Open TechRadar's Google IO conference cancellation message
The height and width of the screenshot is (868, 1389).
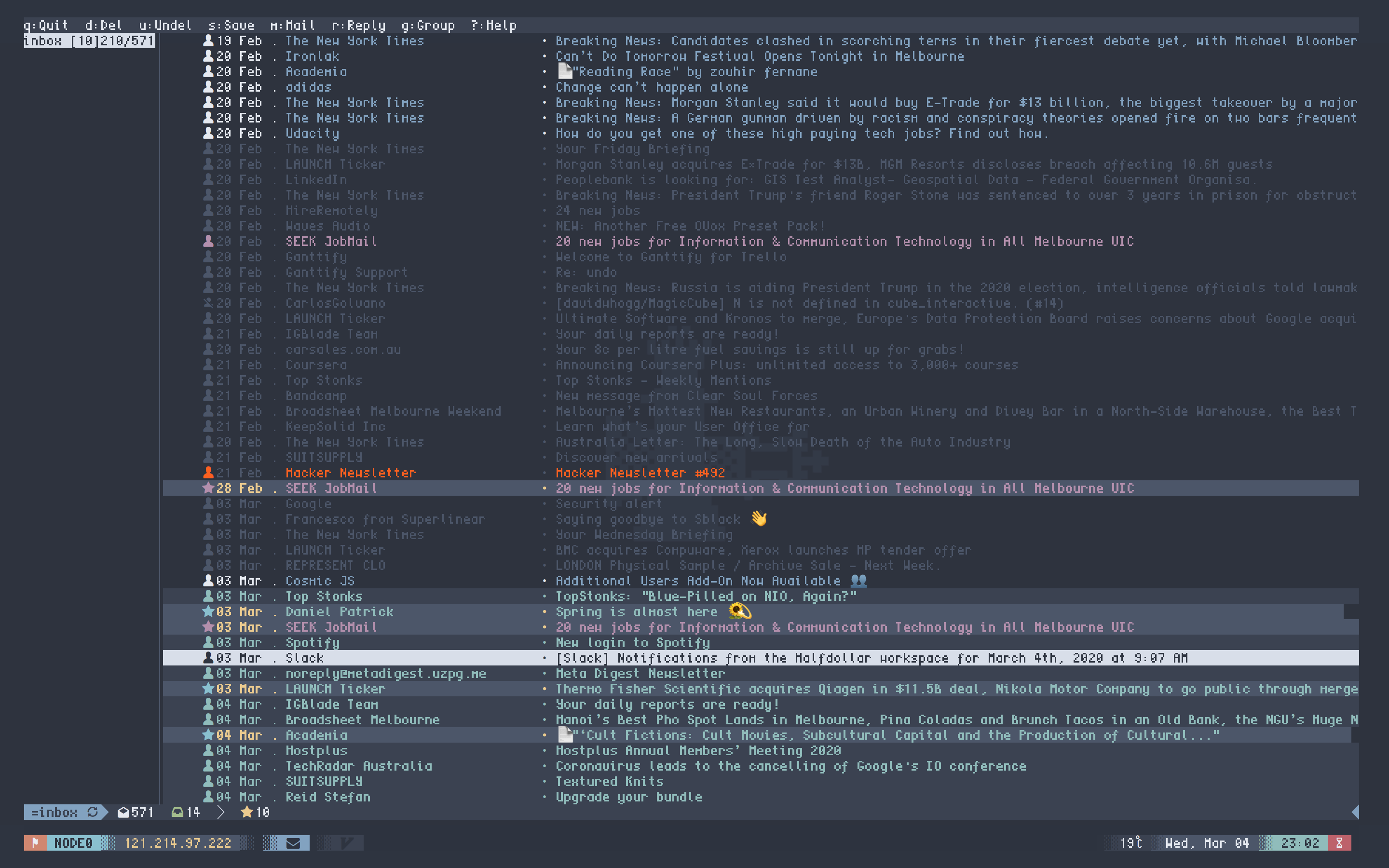click(x=761, y=766)
